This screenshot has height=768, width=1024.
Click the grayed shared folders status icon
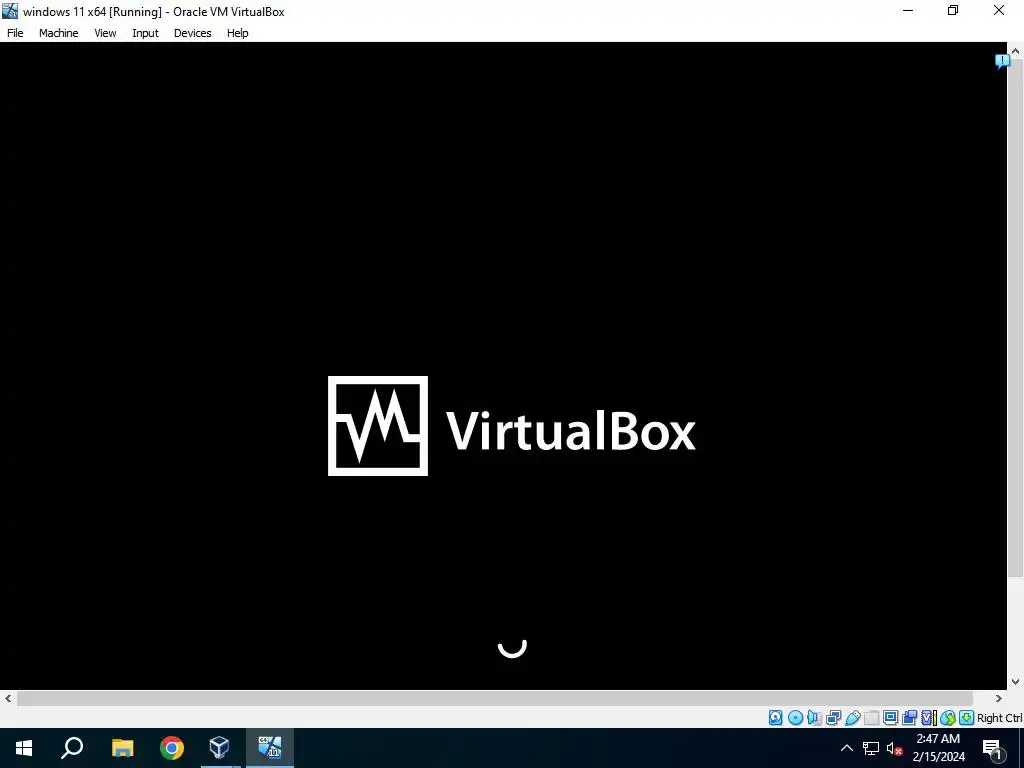tap(871, 718)
